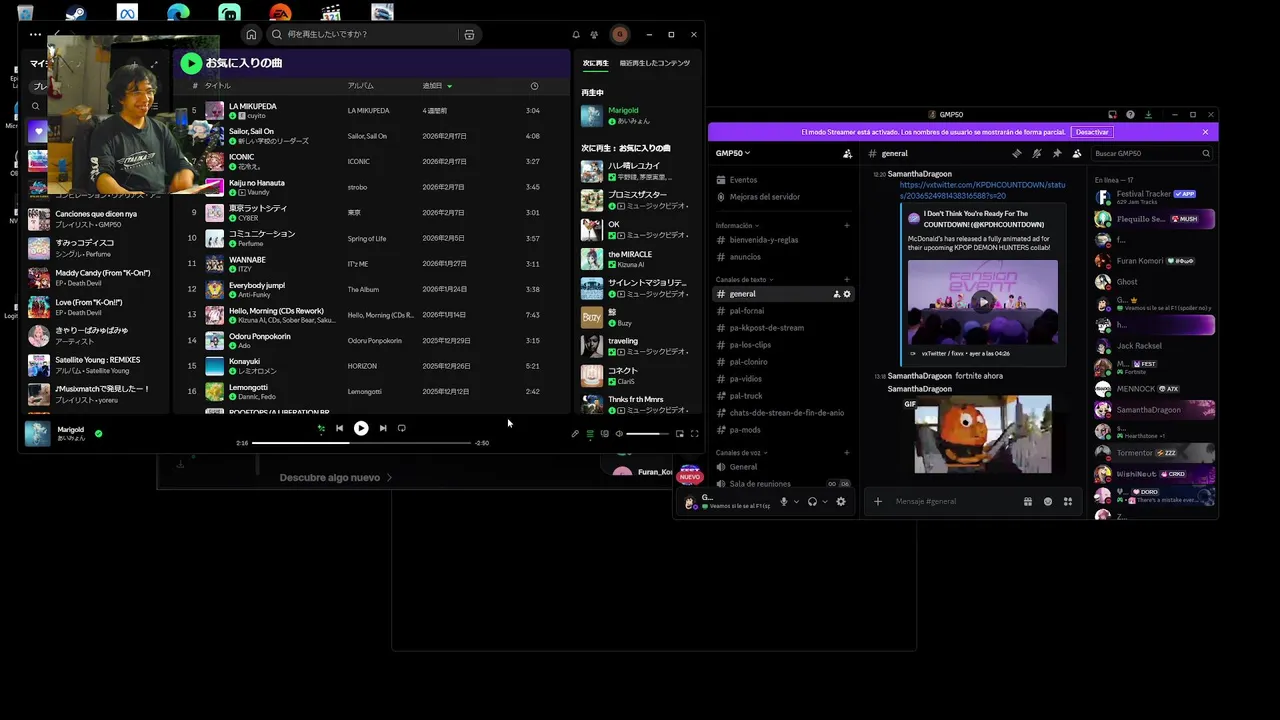Toggle Spotify repeat

click(402, 428)
